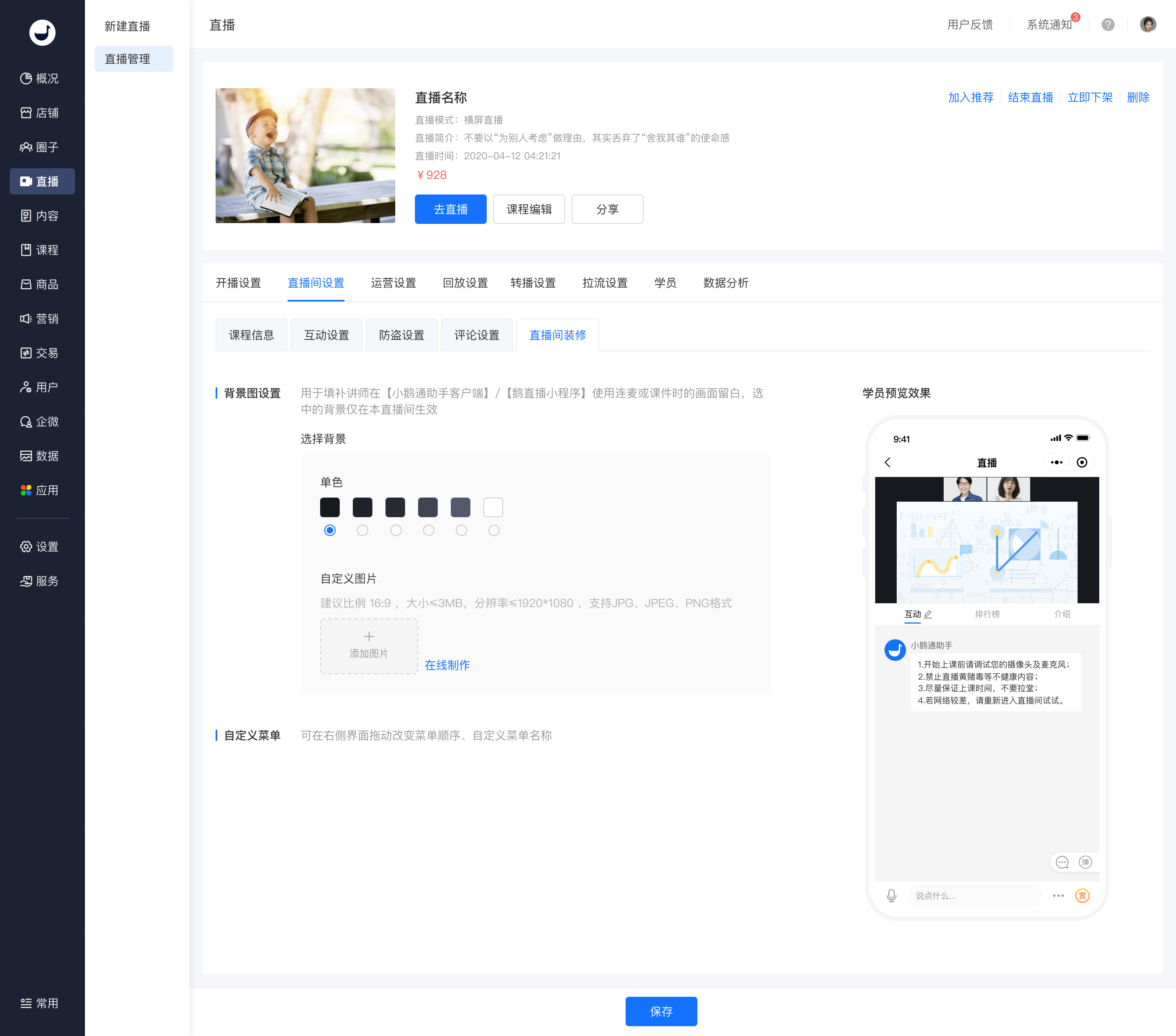The image size is (1176, 1036).
Task: Click the 删除 delete link
Action: click(x=1138, y=97)
